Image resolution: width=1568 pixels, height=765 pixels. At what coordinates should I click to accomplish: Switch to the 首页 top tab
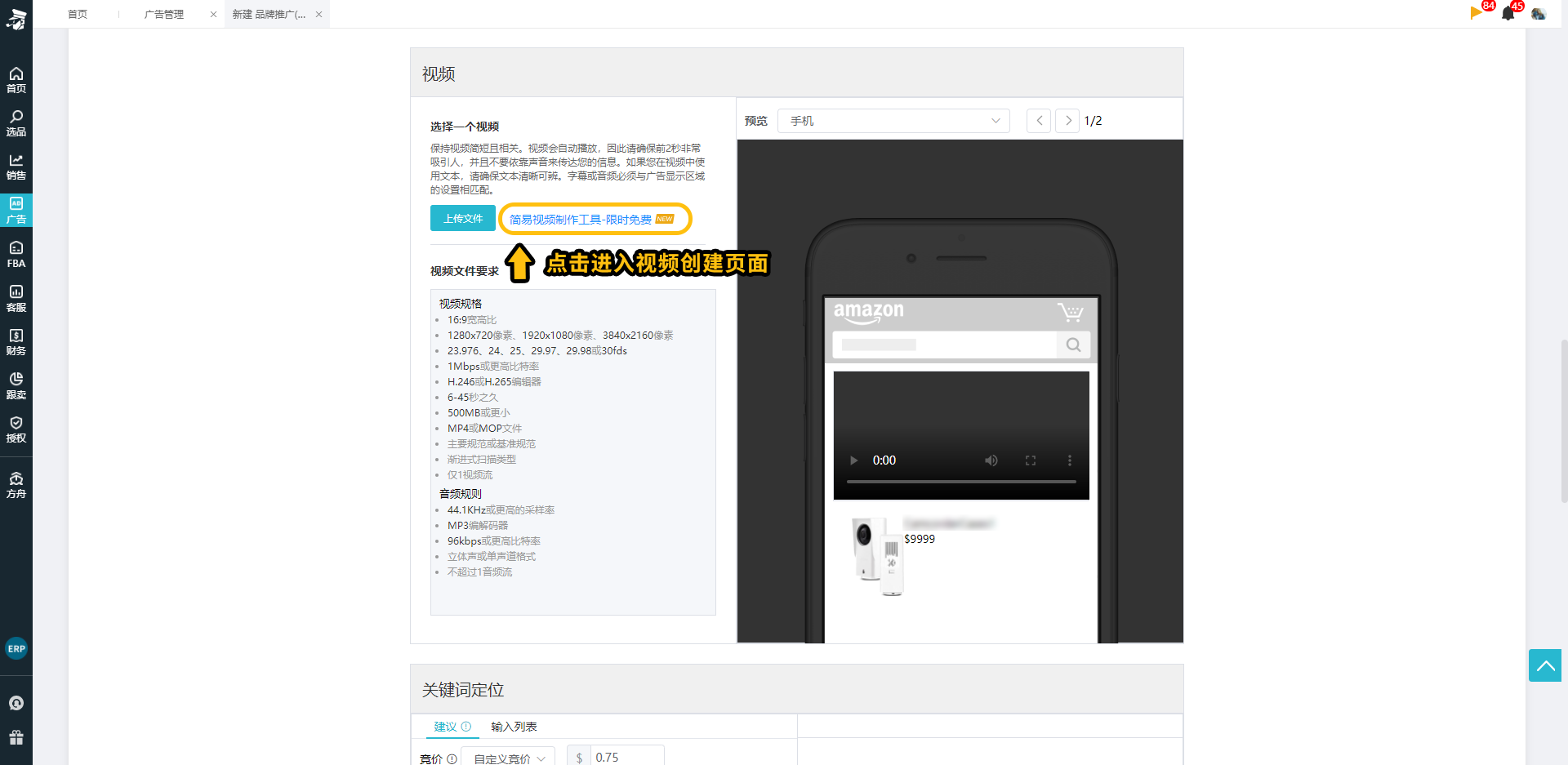pyautogui.click(x=78, y=14)
